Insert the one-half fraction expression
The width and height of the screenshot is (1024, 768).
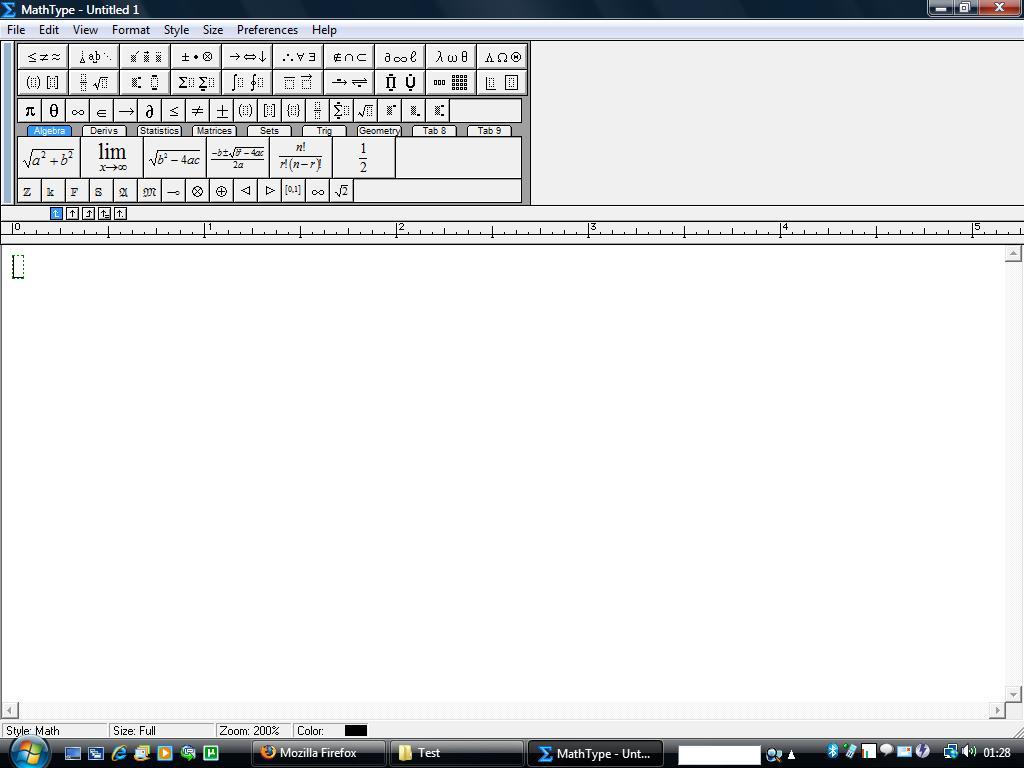click(x=364, y=157)
